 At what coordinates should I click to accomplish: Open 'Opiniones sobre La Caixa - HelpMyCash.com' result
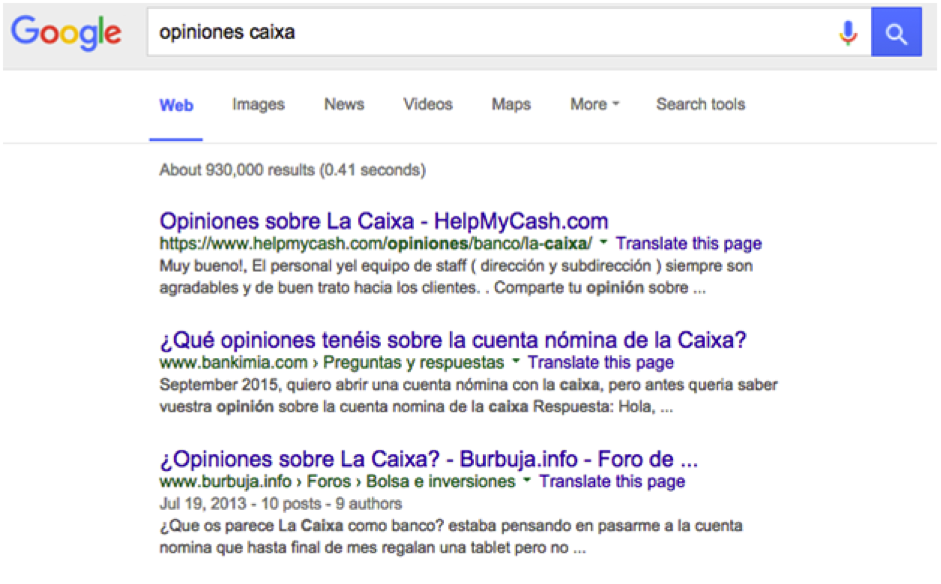click(383, 221)
